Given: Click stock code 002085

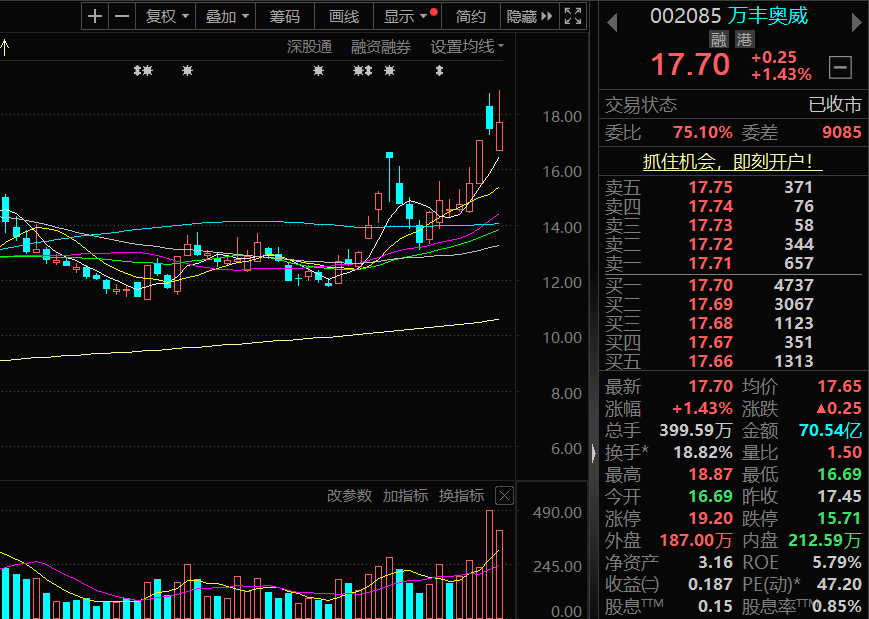Looking at the screenshot, I should click(686, 16).
